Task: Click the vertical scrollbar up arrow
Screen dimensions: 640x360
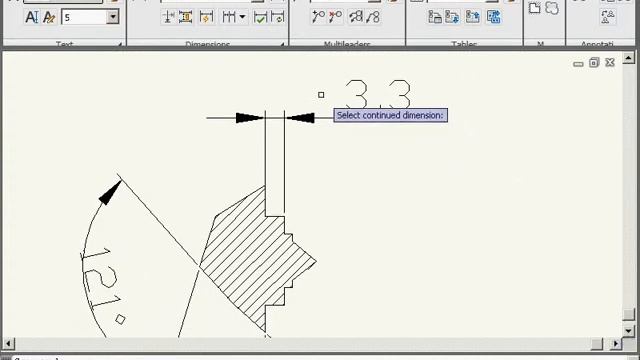Action: point(629,58)
